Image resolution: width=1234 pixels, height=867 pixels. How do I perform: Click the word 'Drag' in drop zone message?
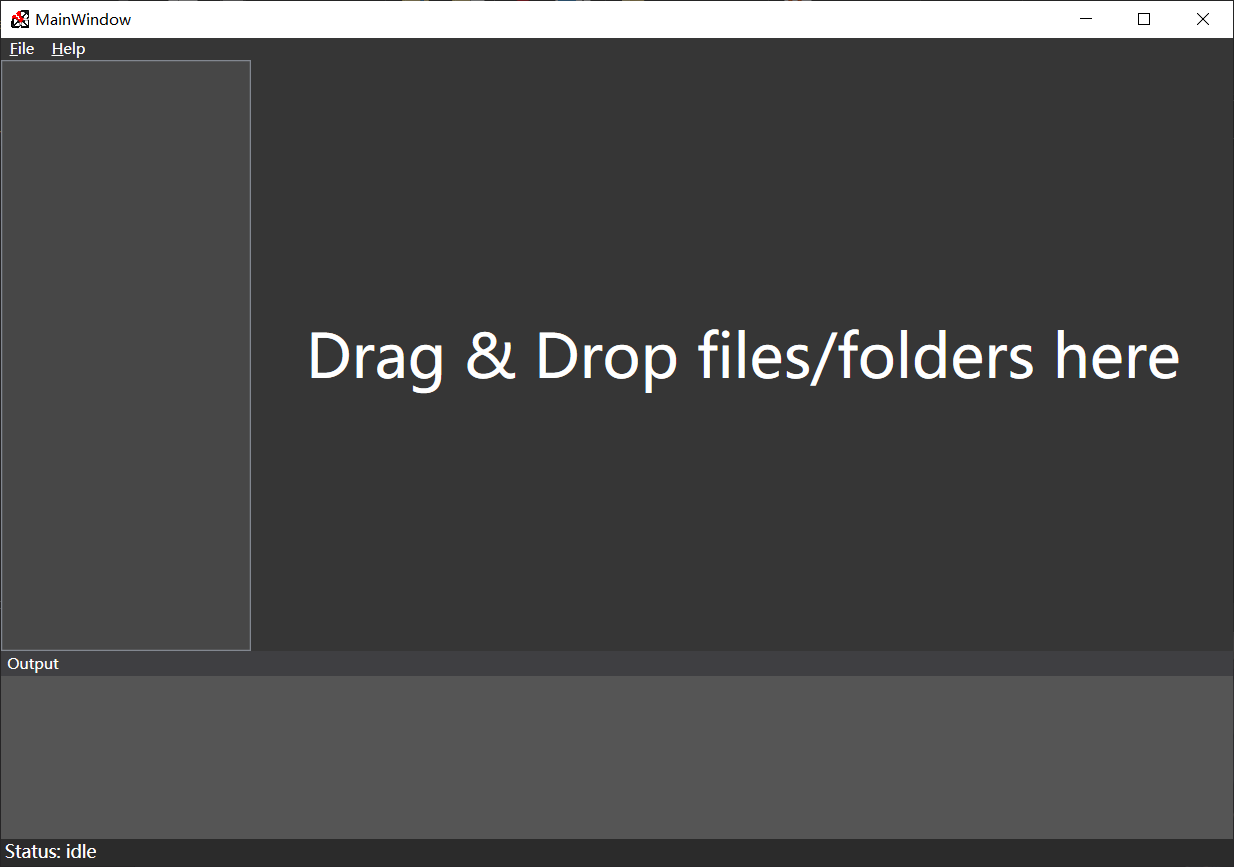coord(376,359)
